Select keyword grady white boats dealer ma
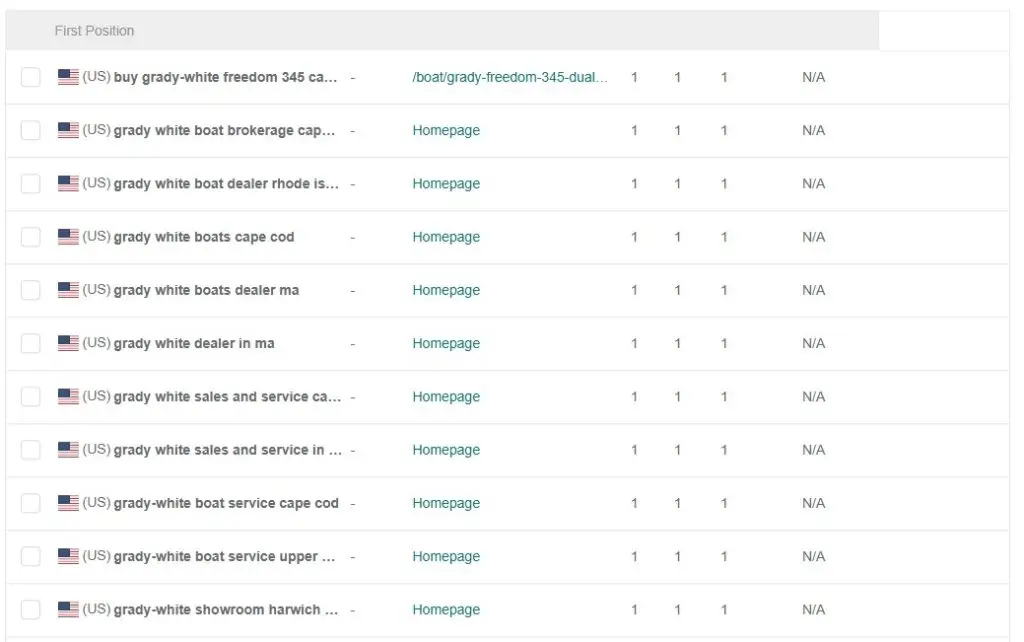 click(x=206, y=290)
